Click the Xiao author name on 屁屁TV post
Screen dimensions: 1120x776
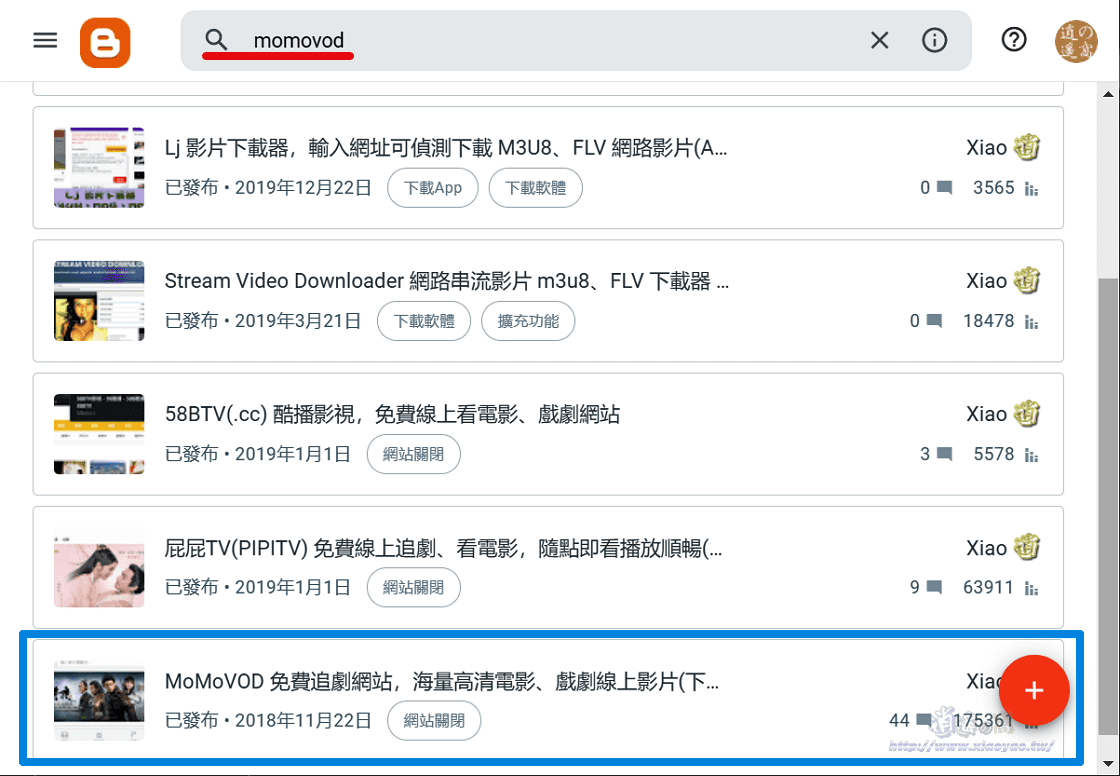986,548
